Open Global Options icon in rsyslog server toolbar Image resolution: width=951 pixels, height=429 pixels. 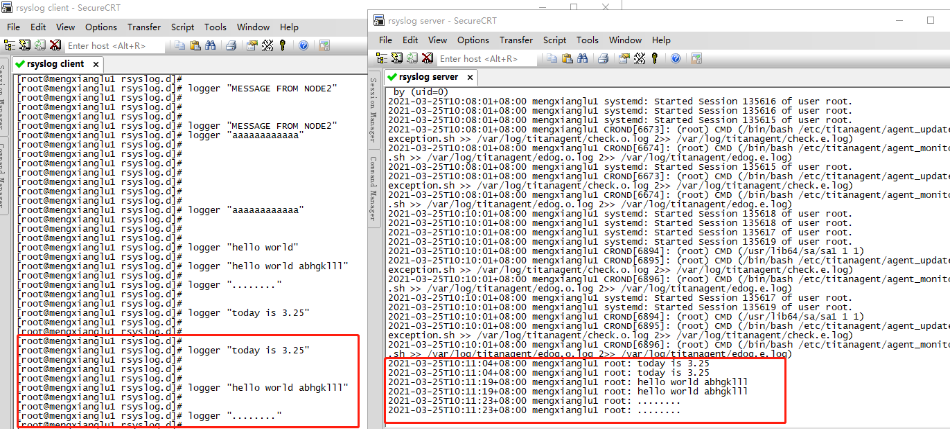pos(639,58)
